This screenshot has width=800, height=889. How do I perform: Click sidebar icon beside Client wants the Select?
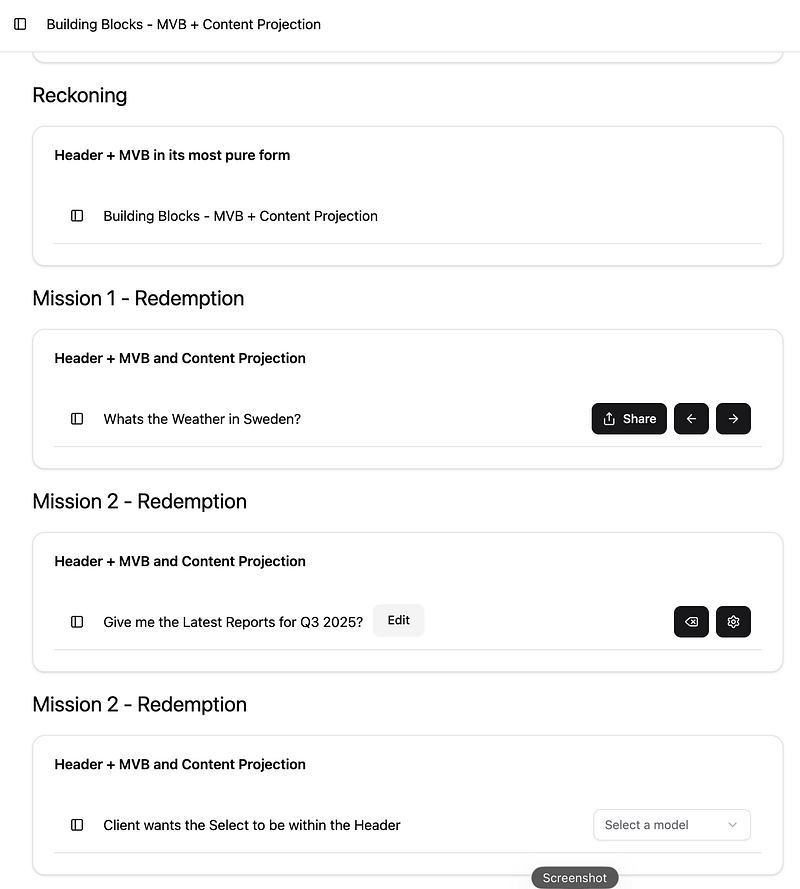77,825
